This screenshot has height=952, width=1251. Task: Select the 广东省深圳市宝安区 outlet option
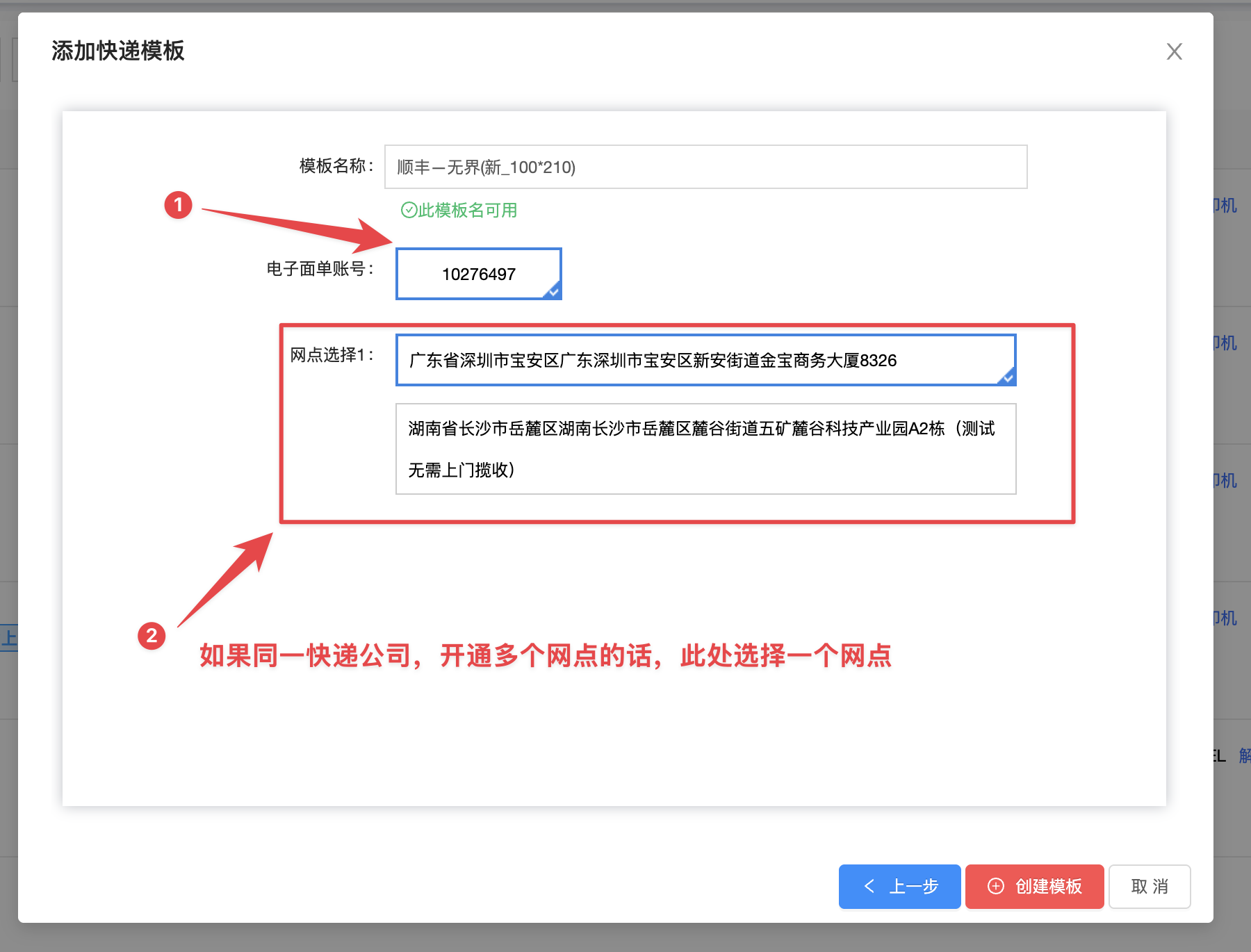(x=705, y=360)
